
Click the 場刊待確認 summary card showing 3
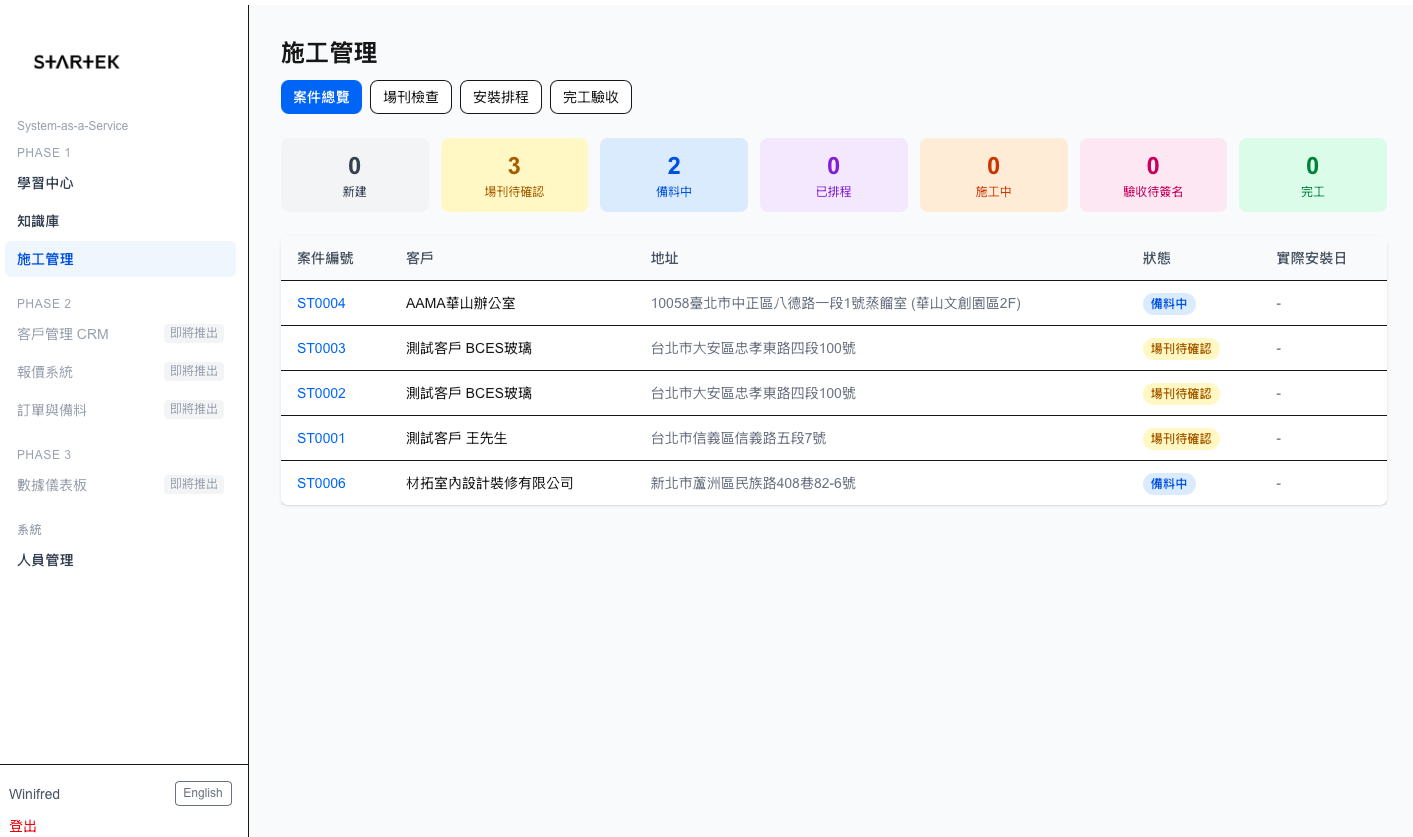514,174
